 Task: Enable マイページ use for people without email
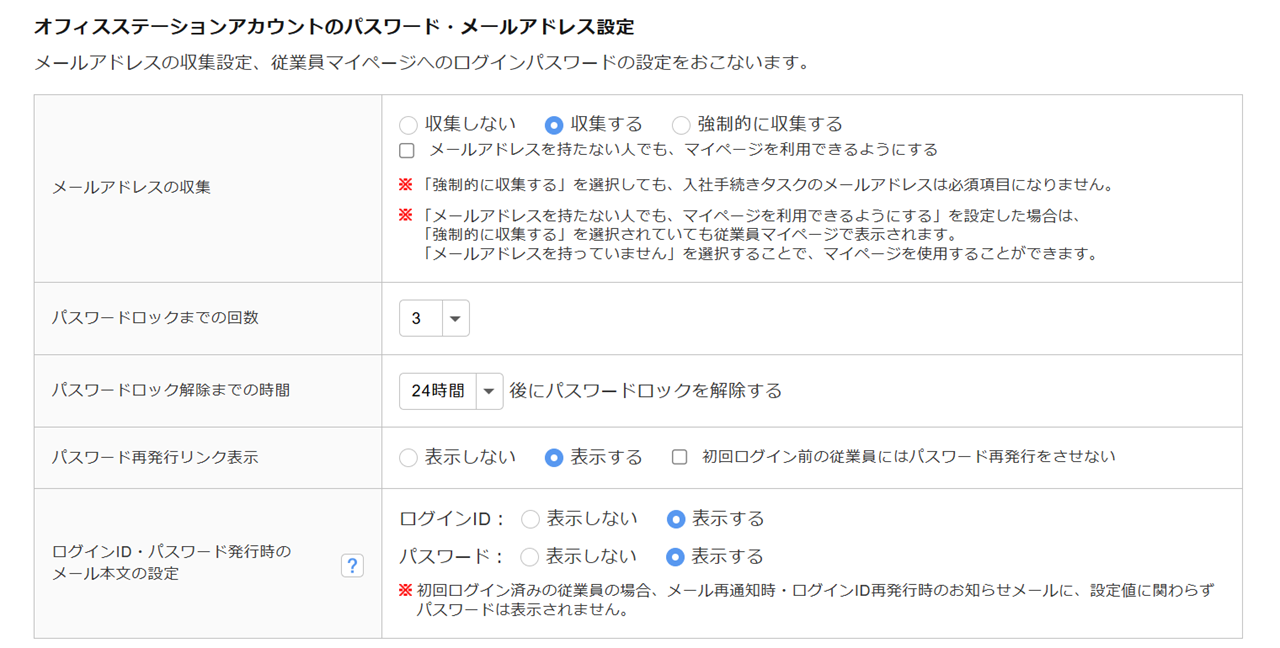coord(407,151)
